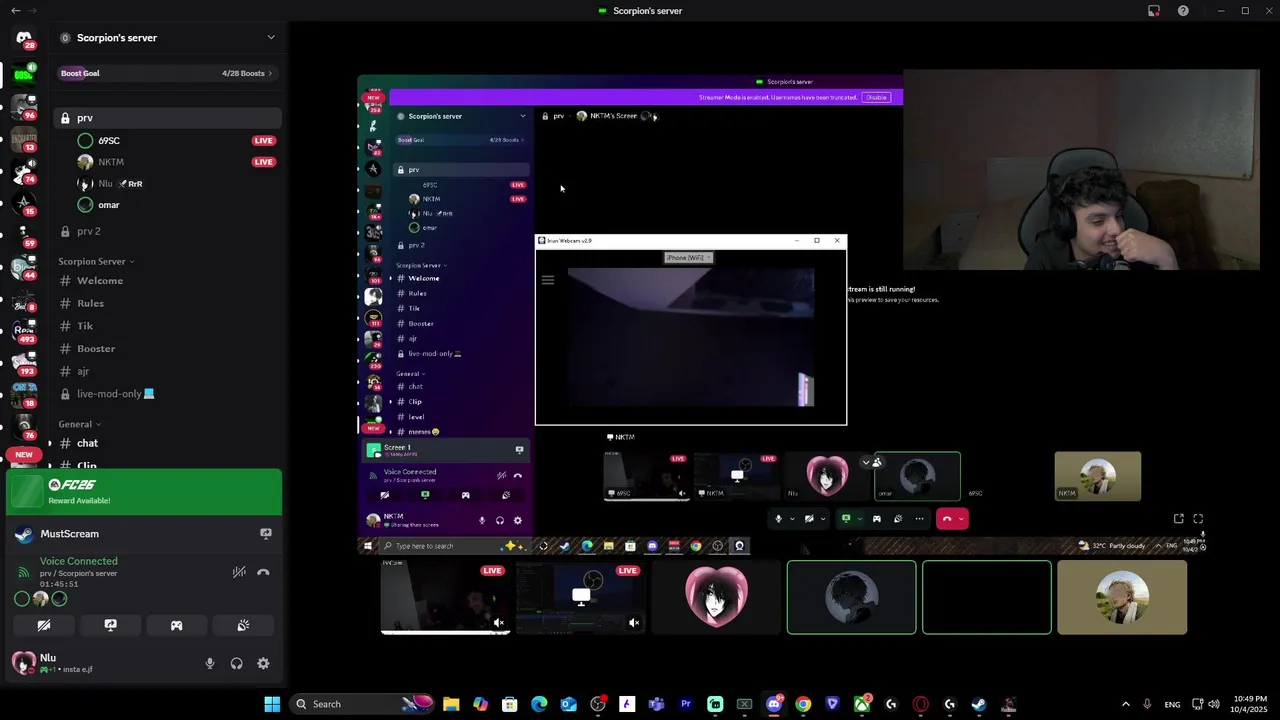Image resolution: width=1280 pixels, height=720 pixels.
Task: Open the soundboard button
Action: (x=243, y=625)
